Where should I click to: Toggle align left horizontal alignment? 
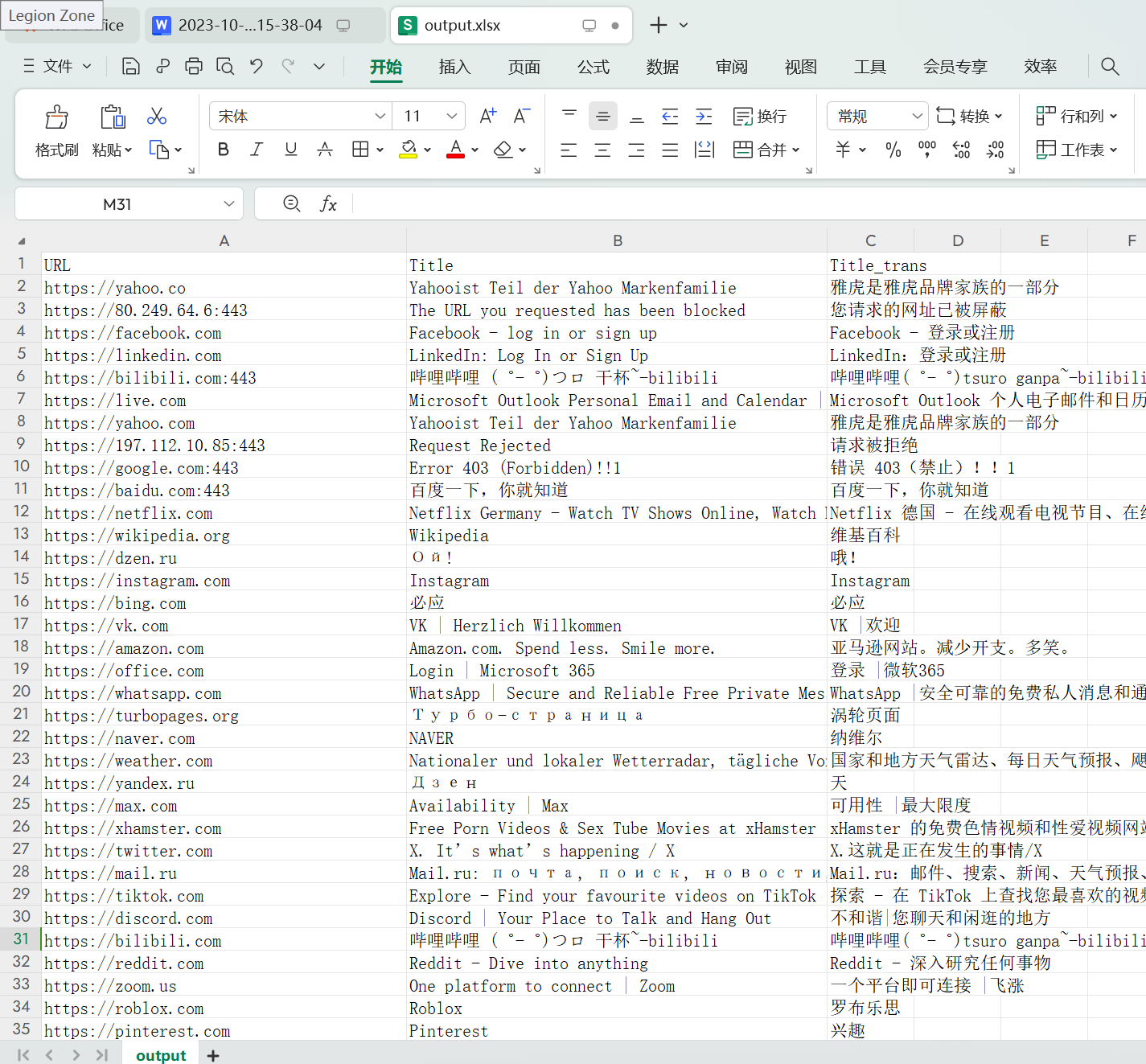[569, 150]
